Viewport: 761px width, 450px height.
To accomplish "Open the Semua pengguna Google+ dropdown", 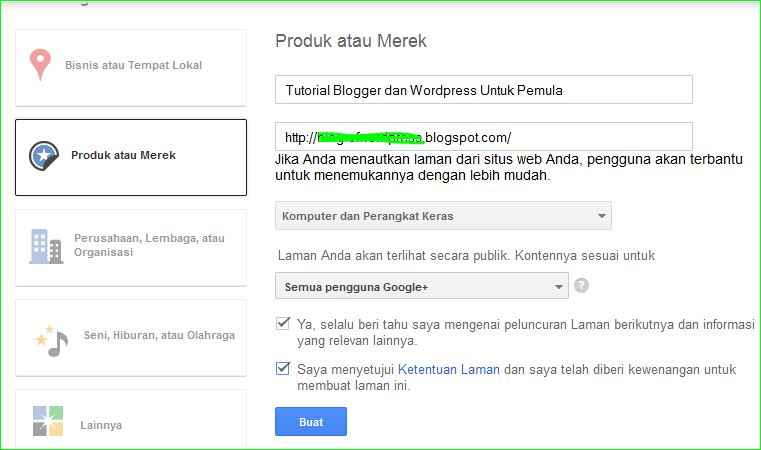I will tap(422, 286).
